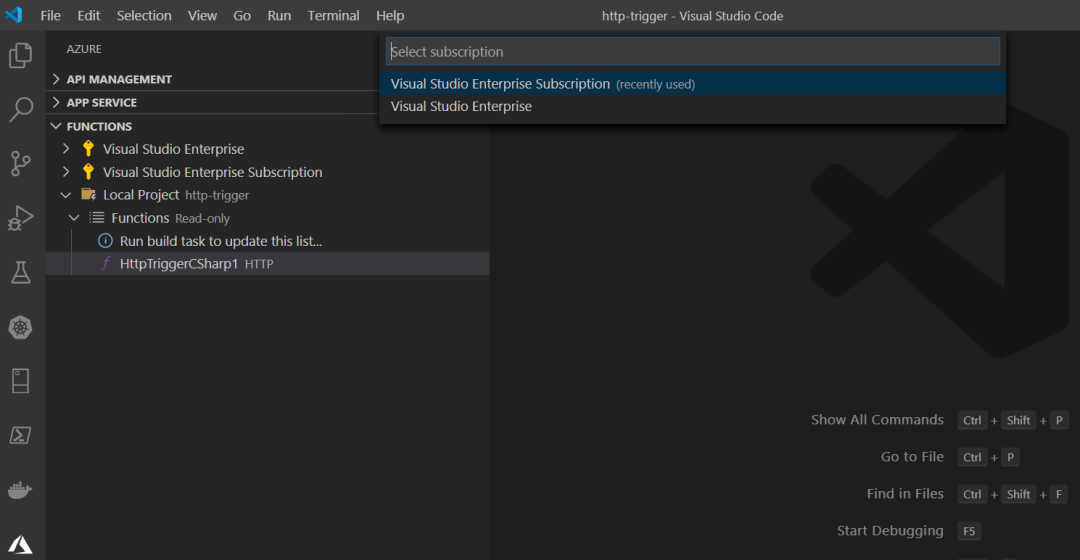Open the Search view icon
This screenshot has height=560, width=1080.
click(x=21, y=110)
